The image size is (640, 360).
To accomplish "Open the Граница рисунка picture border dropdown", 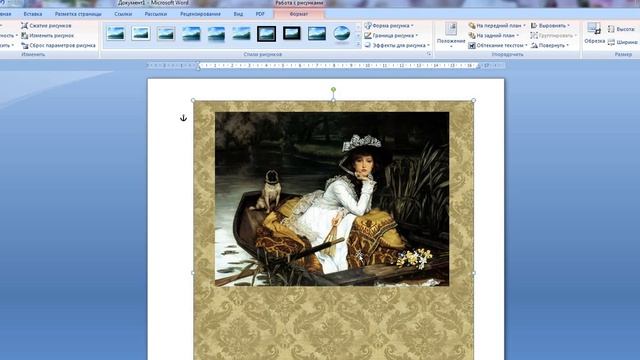I will (391, 36).
